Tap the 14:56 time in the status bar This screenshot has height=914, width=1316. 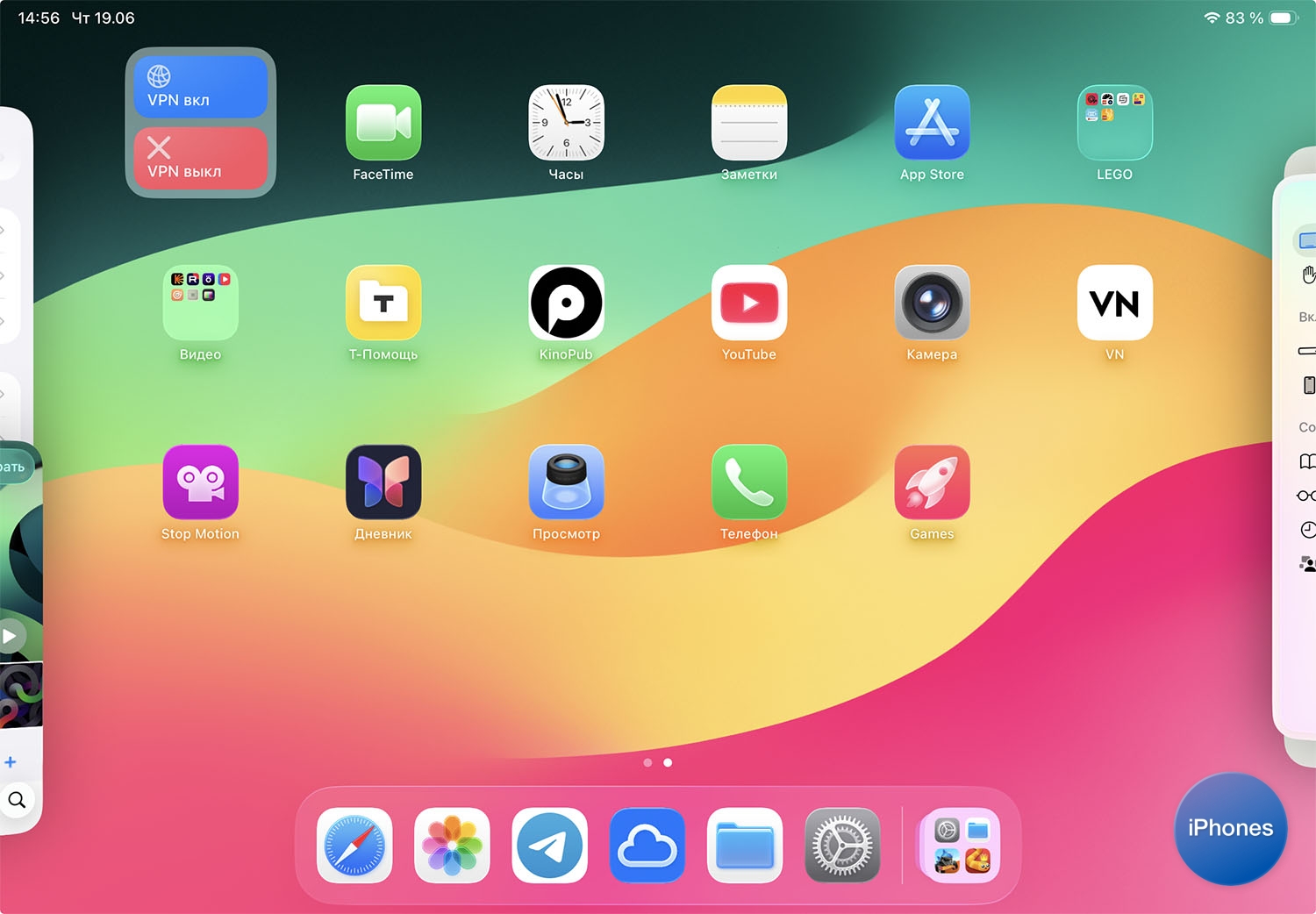(39, 18)
